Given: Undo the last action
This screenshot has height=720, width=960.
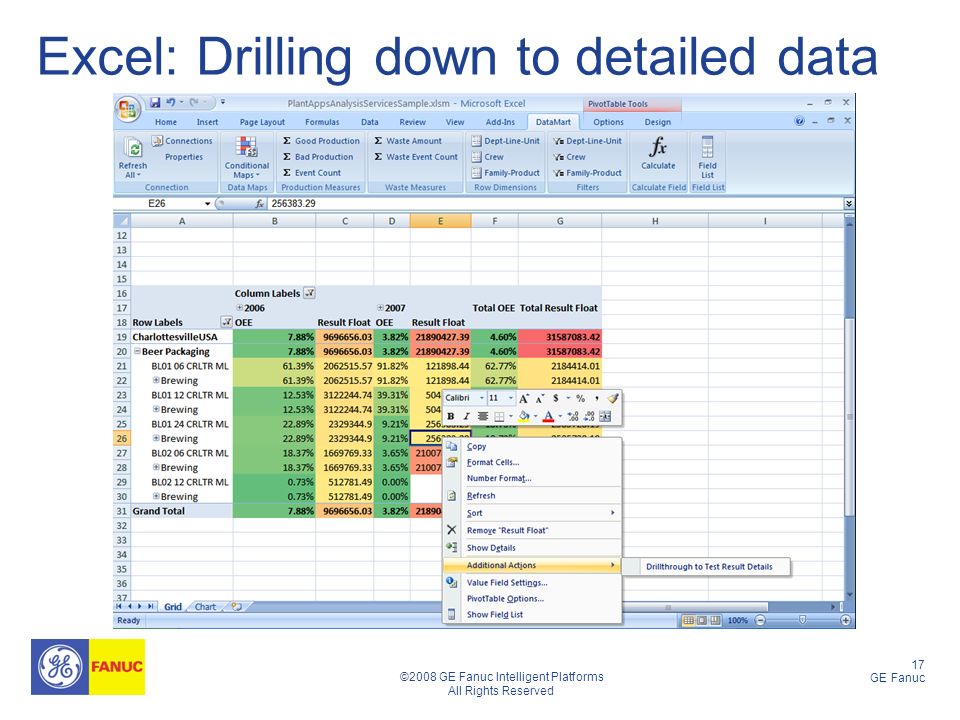Looking at the screenshot, I should tap(171, 102).
